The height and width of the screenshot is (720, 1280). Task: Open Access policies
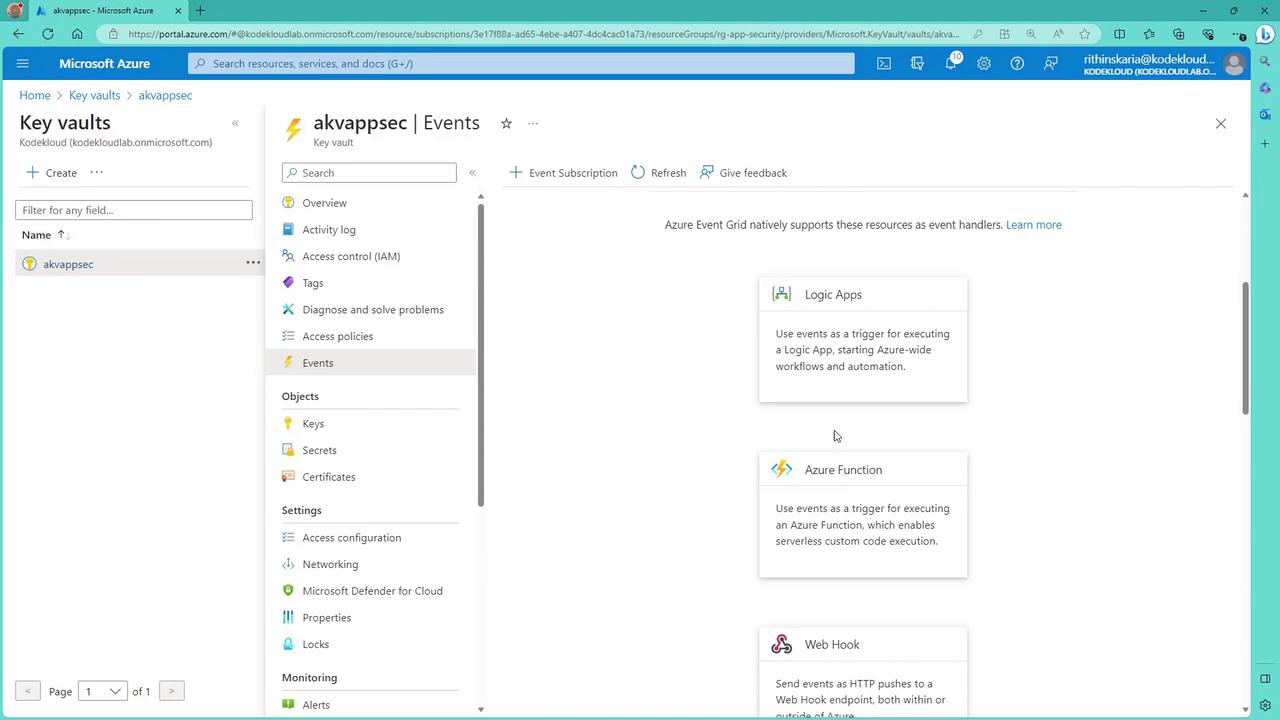tap(337, 336)
